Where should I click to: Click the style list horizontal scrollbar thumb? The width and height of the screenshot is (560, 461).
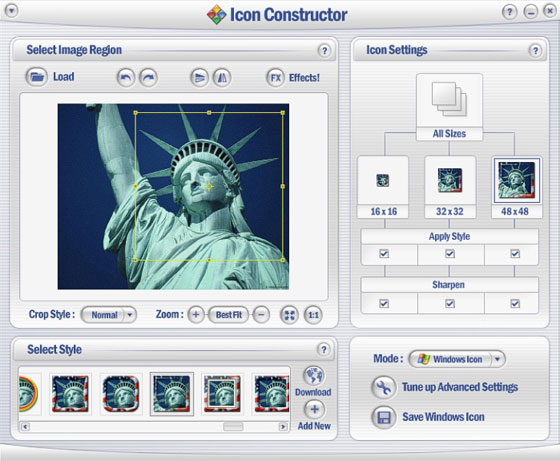tap(233, 427)
